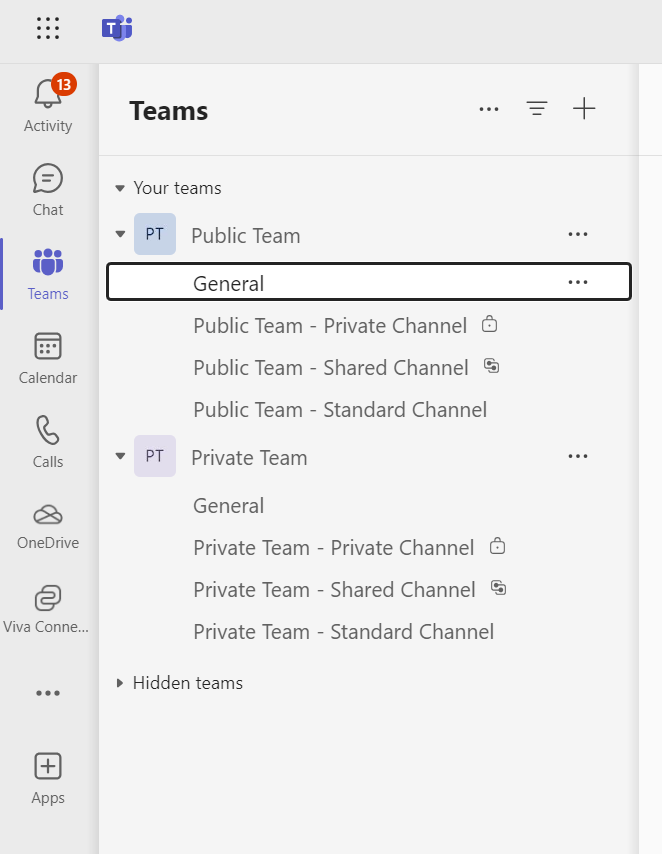Open the General channel options menu
This screenshot has height=854, width=662.
(x=577, y=283)
